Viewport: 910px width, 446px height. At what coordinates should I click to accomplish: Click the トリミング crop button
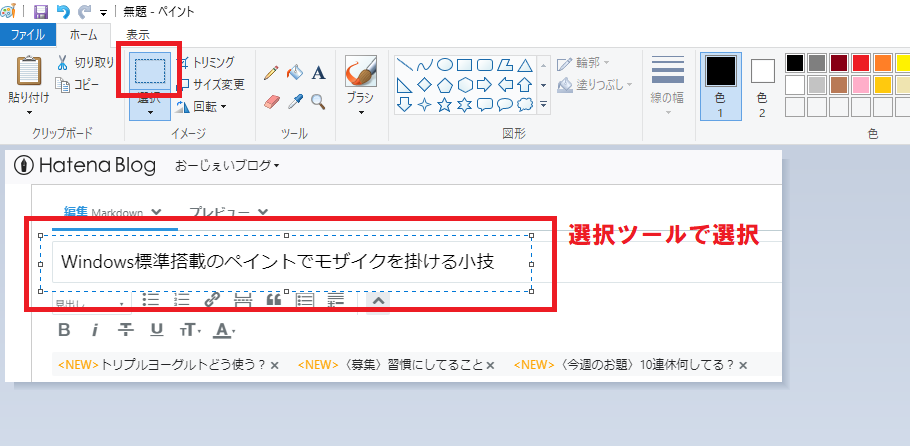pos(205,62)
